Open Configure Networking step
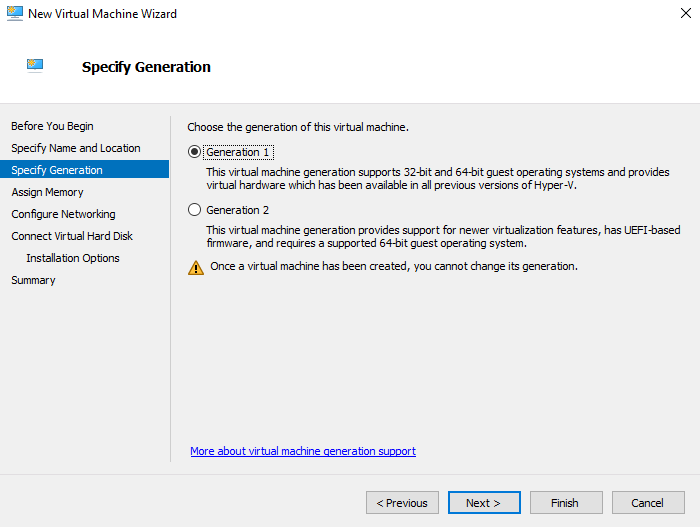Screen dimensions: 700x527 (x=63, y=214)
